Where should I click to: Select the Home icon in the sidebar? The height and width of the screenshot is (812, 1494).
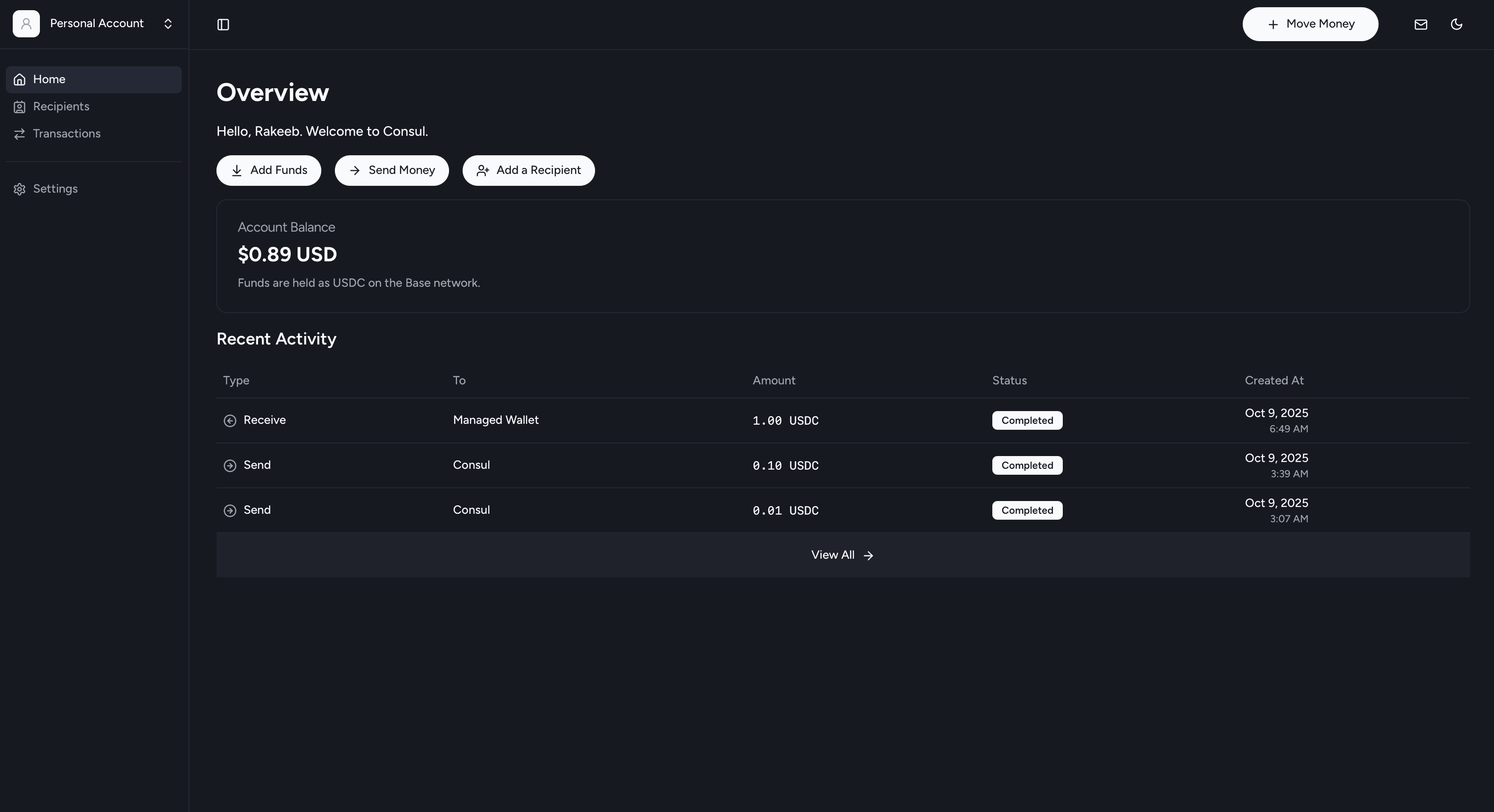(x=20, y=79)
